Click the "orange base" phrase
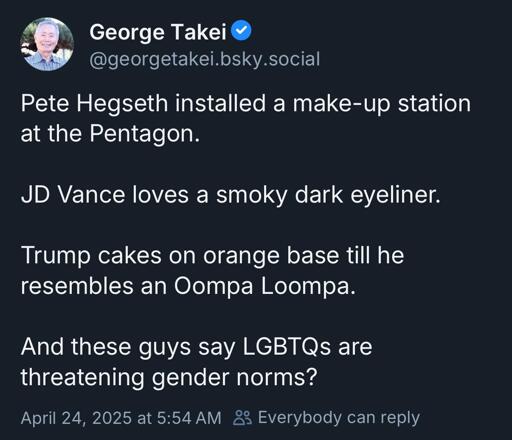 [271, 256]
